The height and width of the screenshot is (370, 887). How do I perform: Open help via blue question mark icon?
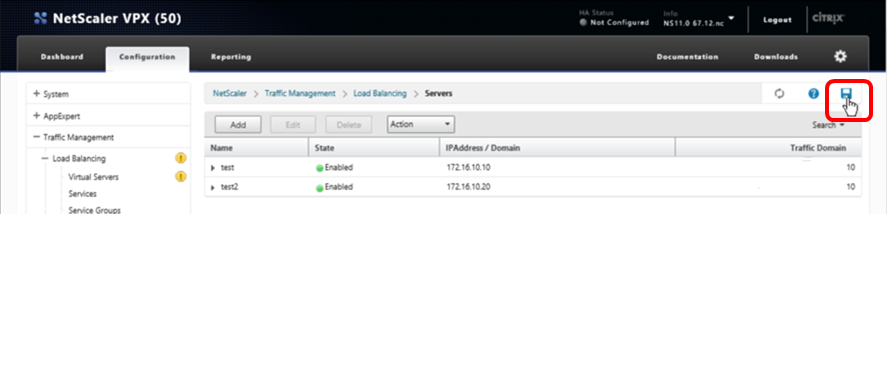tap(813, 94)
